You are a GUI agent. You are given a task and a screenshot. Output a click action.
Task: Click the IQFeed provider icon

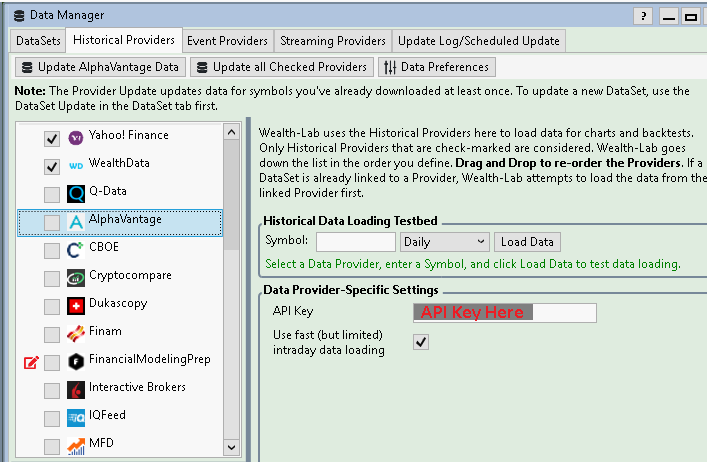[76, 418]
